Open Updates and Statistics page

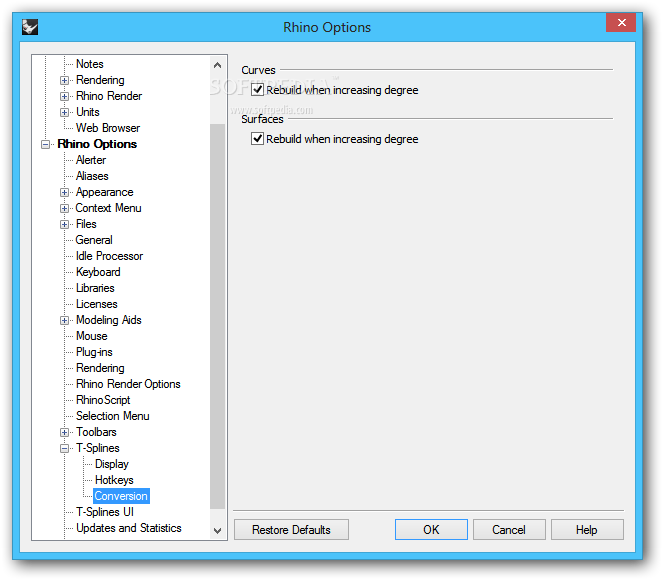[x=129, y=528]
